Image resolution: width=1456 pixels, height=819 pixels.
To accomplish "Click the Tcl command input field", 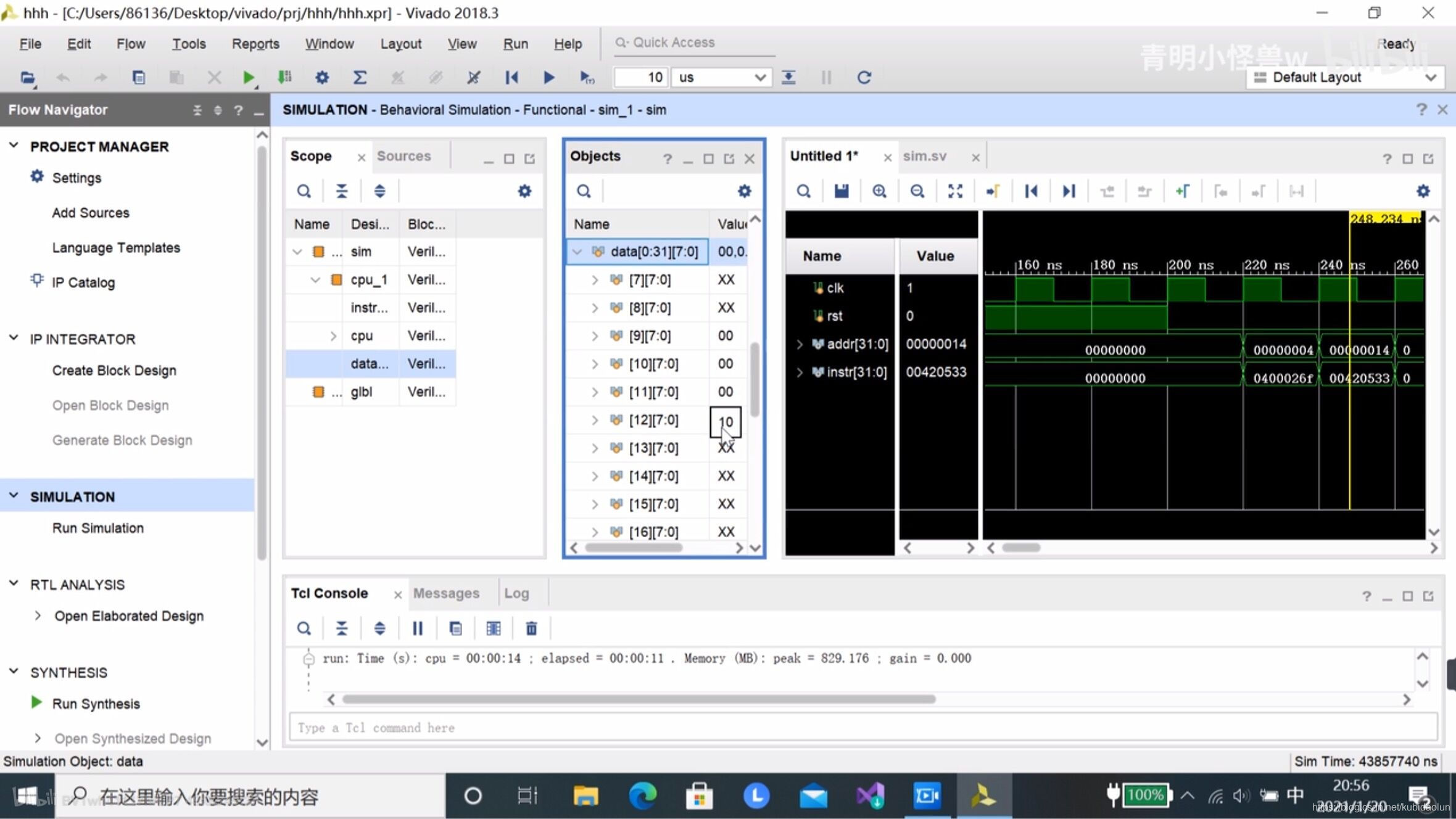I will [862, 727].
